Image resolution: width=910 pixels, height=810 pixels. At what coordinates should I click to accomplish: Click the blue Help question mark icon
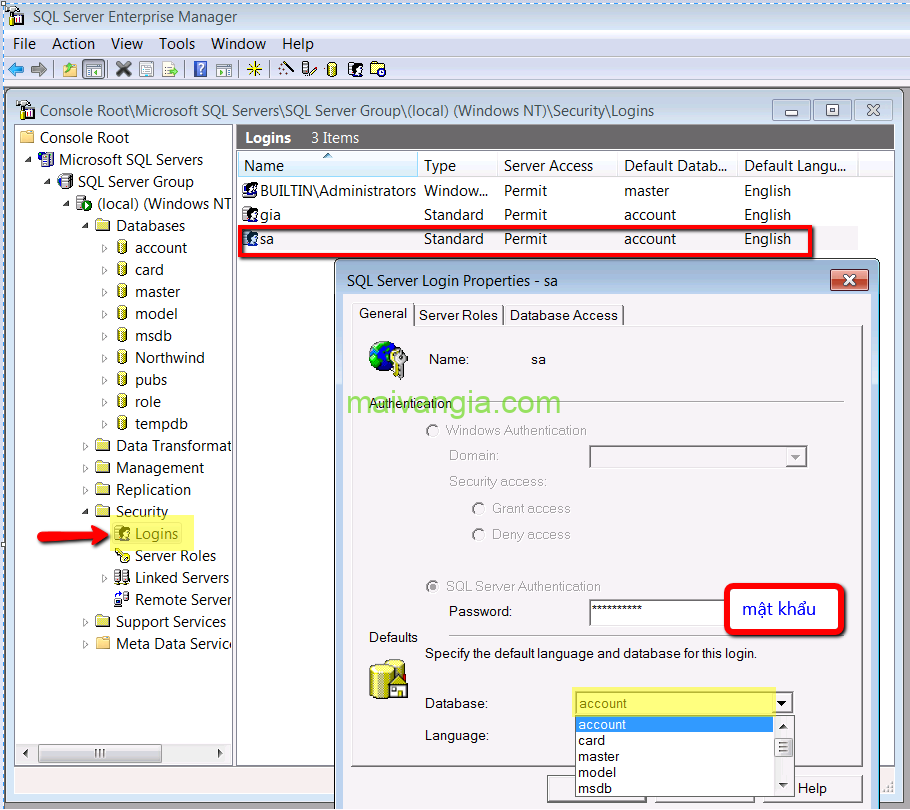(200, 69)
